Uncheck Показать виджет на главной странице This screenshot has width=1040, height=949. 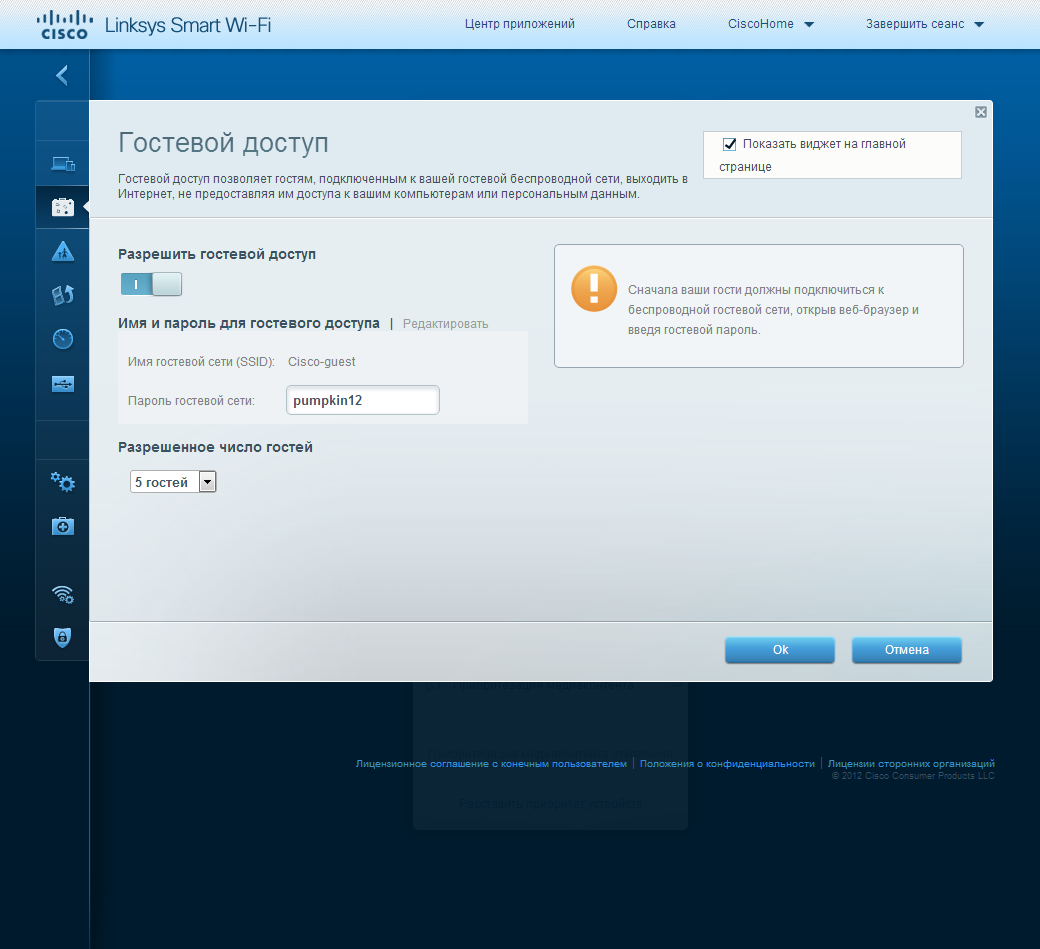(730, 144)
